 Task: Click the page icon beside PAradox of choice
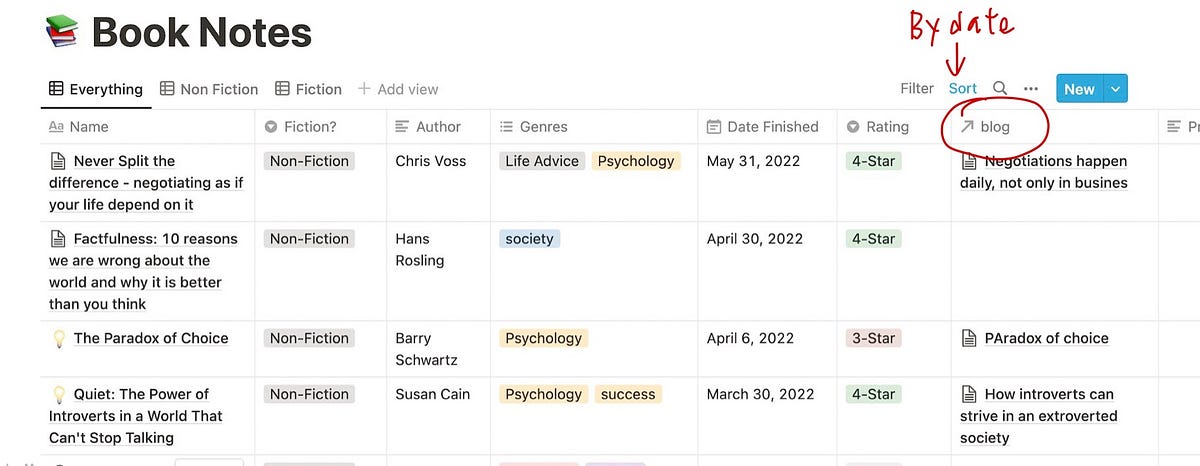pyautogui.click(x=968, y=338)
